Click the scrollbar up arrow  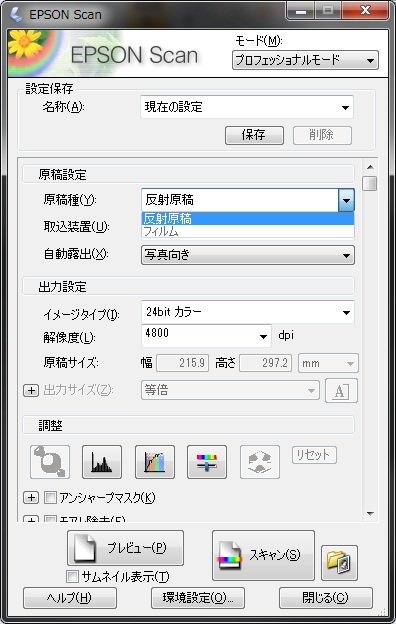(x=370, y=167)
